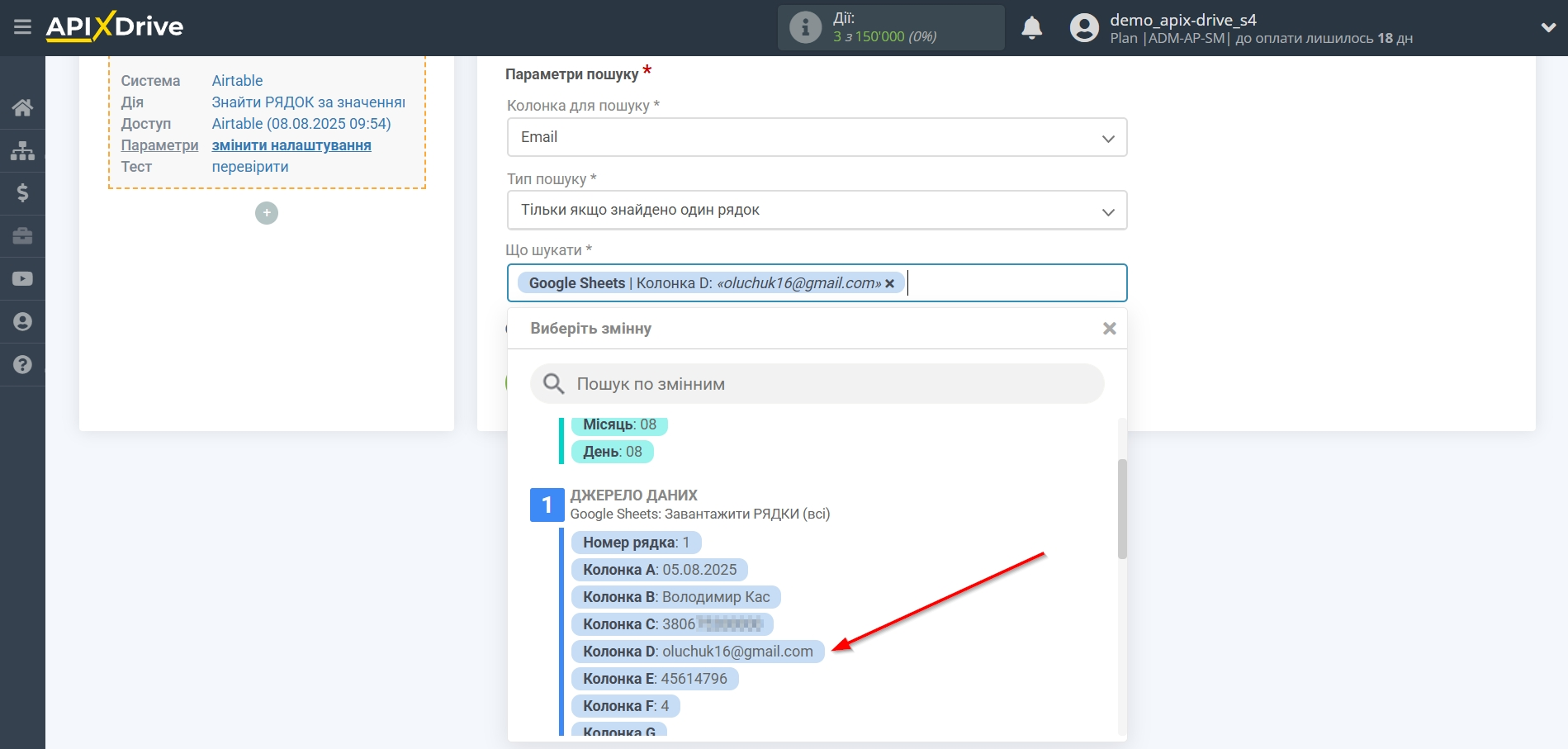Screen dimensions: 1568x749
Task: Click the variable list scrollbar
Action: pos(1122,509)
